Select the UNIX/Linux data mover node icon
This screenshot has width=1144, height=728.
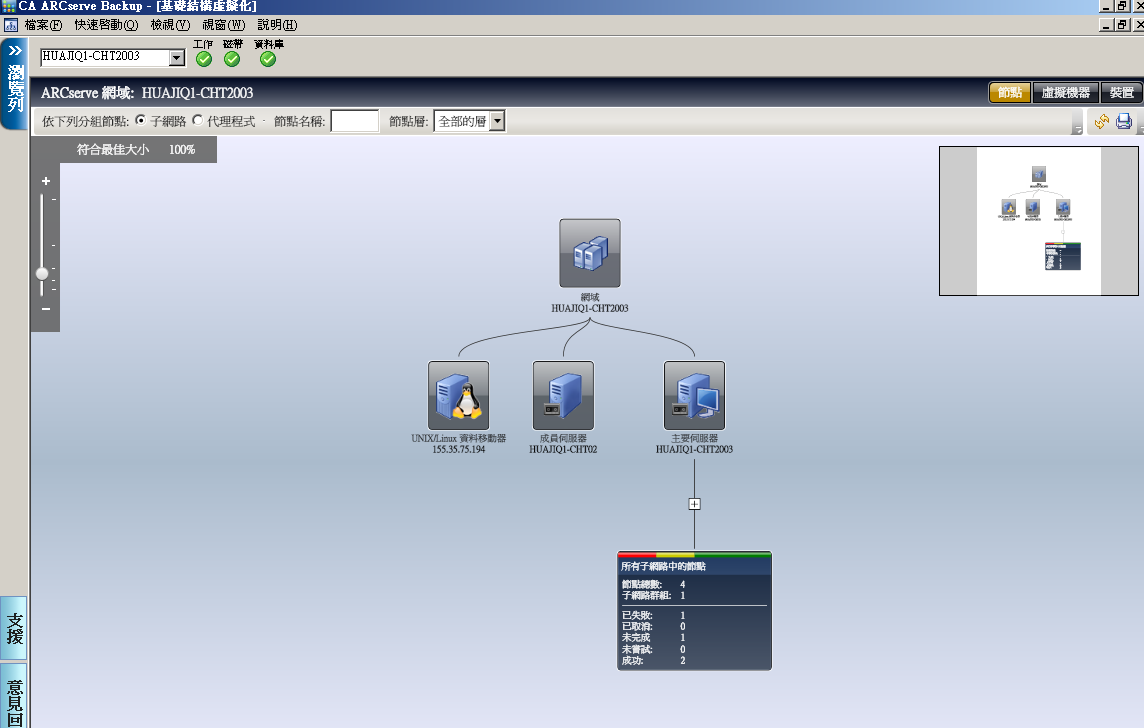458,395
